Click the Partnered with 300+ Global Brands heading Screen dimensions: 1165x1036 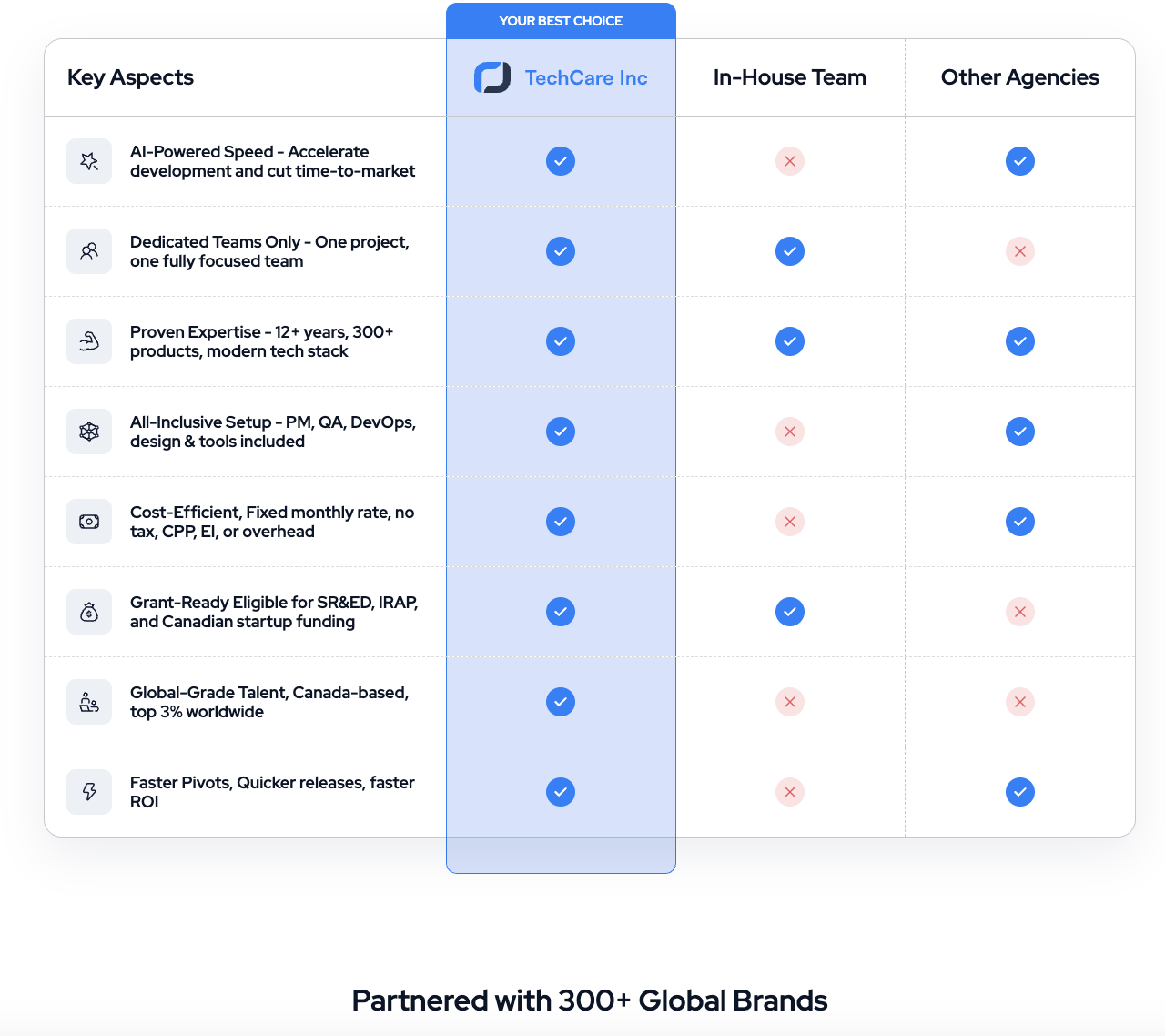(x=590, y=1000)
